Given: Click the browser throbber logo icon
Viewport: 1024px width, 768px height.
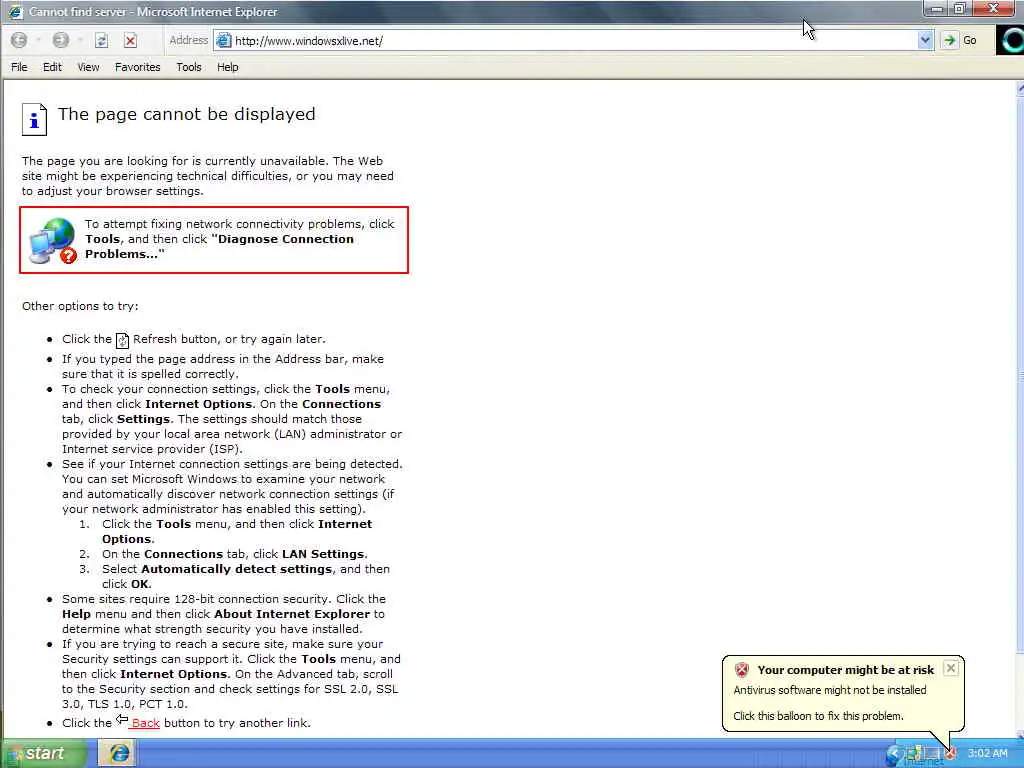Looking at the screenshot, I should [1010, 40].
